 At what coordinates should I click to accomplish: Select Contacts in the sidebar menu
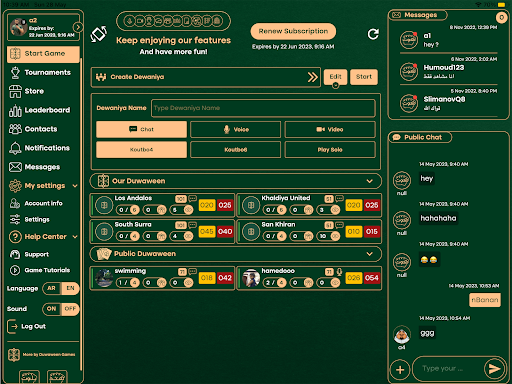click(x=33, y=129)
